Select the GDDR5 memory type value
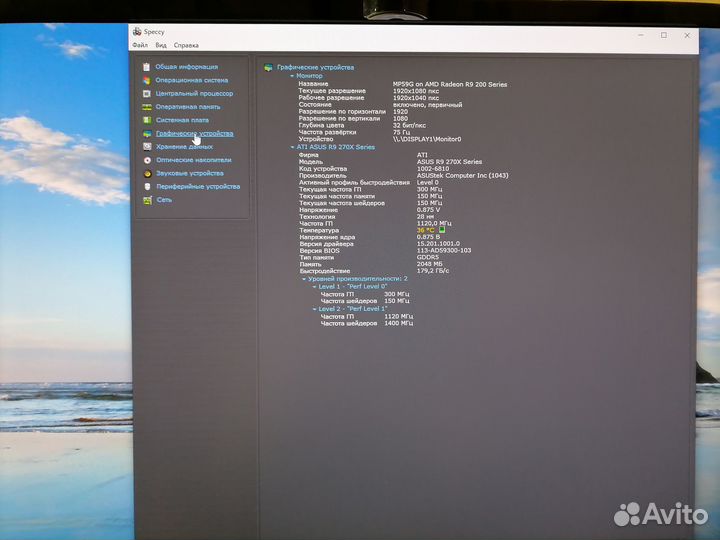Screen dimensions: 720x540 click(428, 257)
